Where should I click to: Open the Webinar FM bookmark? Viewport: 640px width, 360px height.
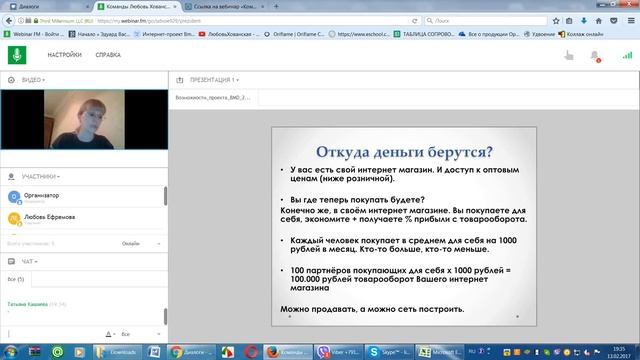(x=34, y=34)
